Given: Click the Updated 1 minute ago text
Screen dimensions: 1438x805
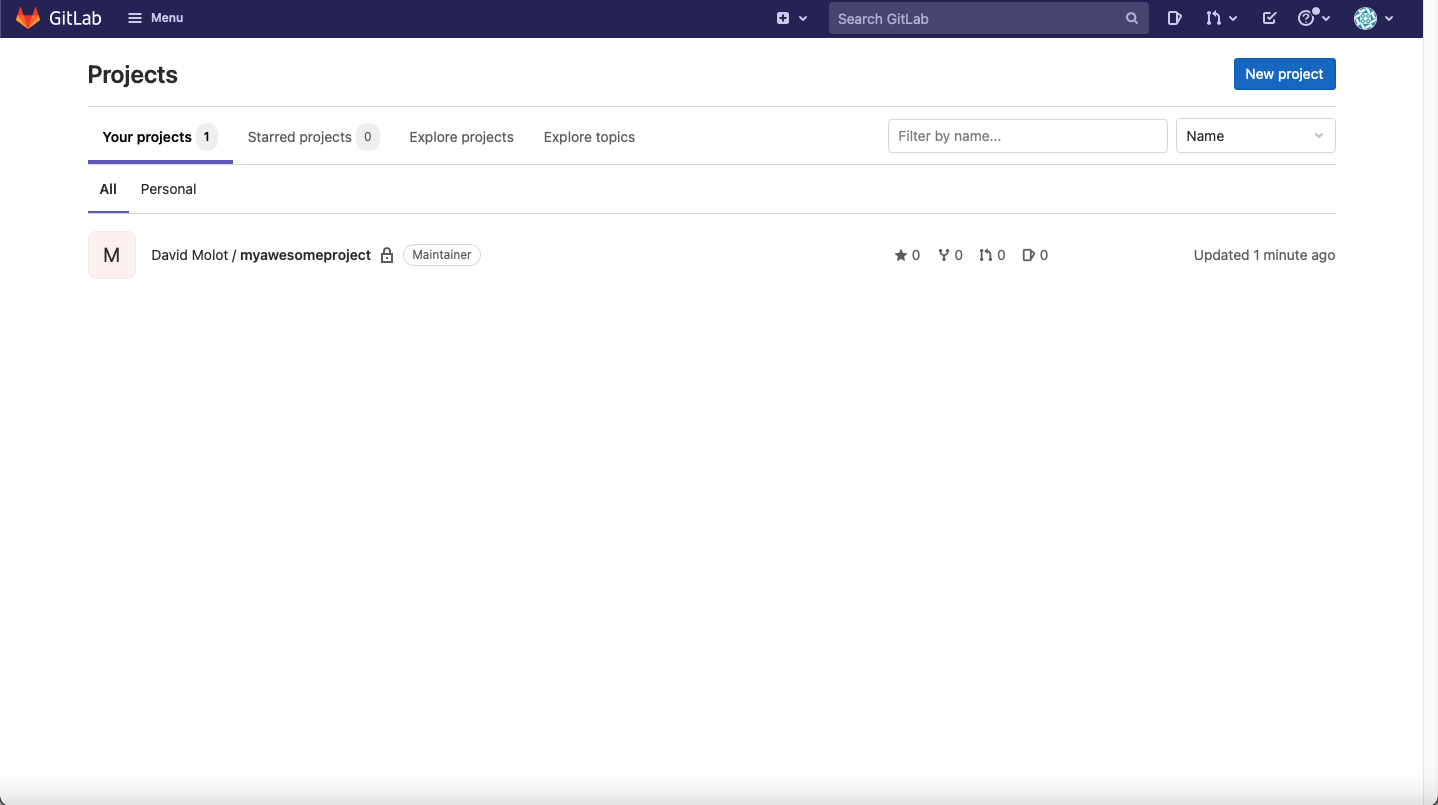Looking at the screenshot, I should [1264, 255].
